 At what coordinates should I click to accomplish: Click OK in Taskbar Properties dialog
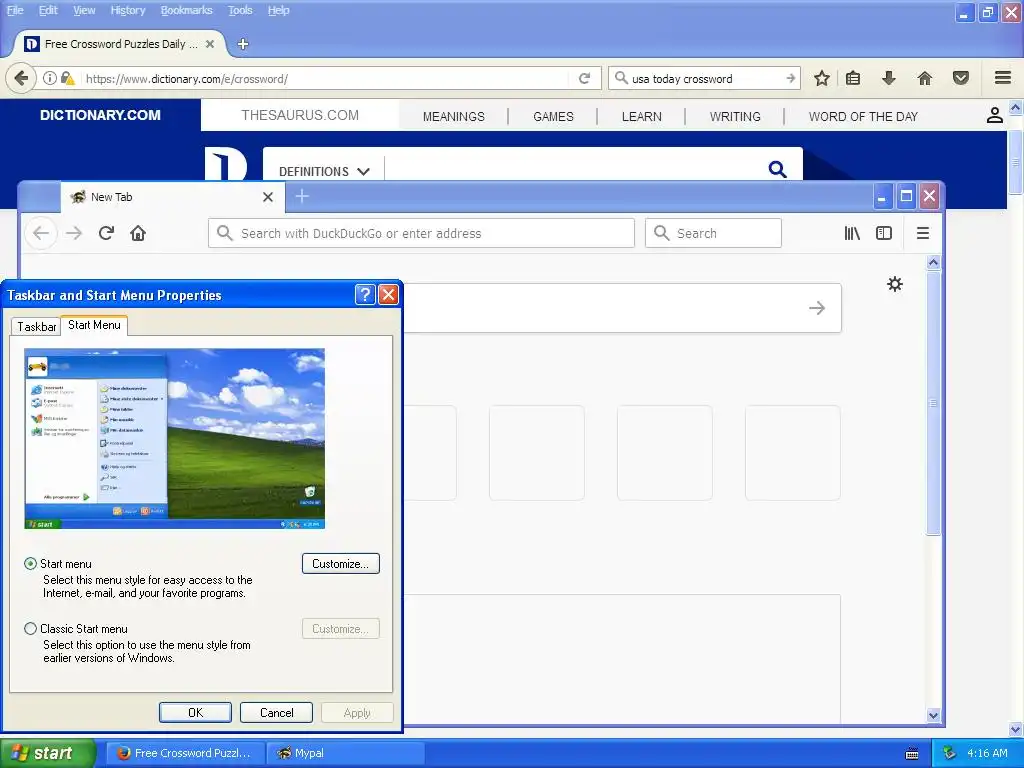pyautogui.click(x=195, y=712)
